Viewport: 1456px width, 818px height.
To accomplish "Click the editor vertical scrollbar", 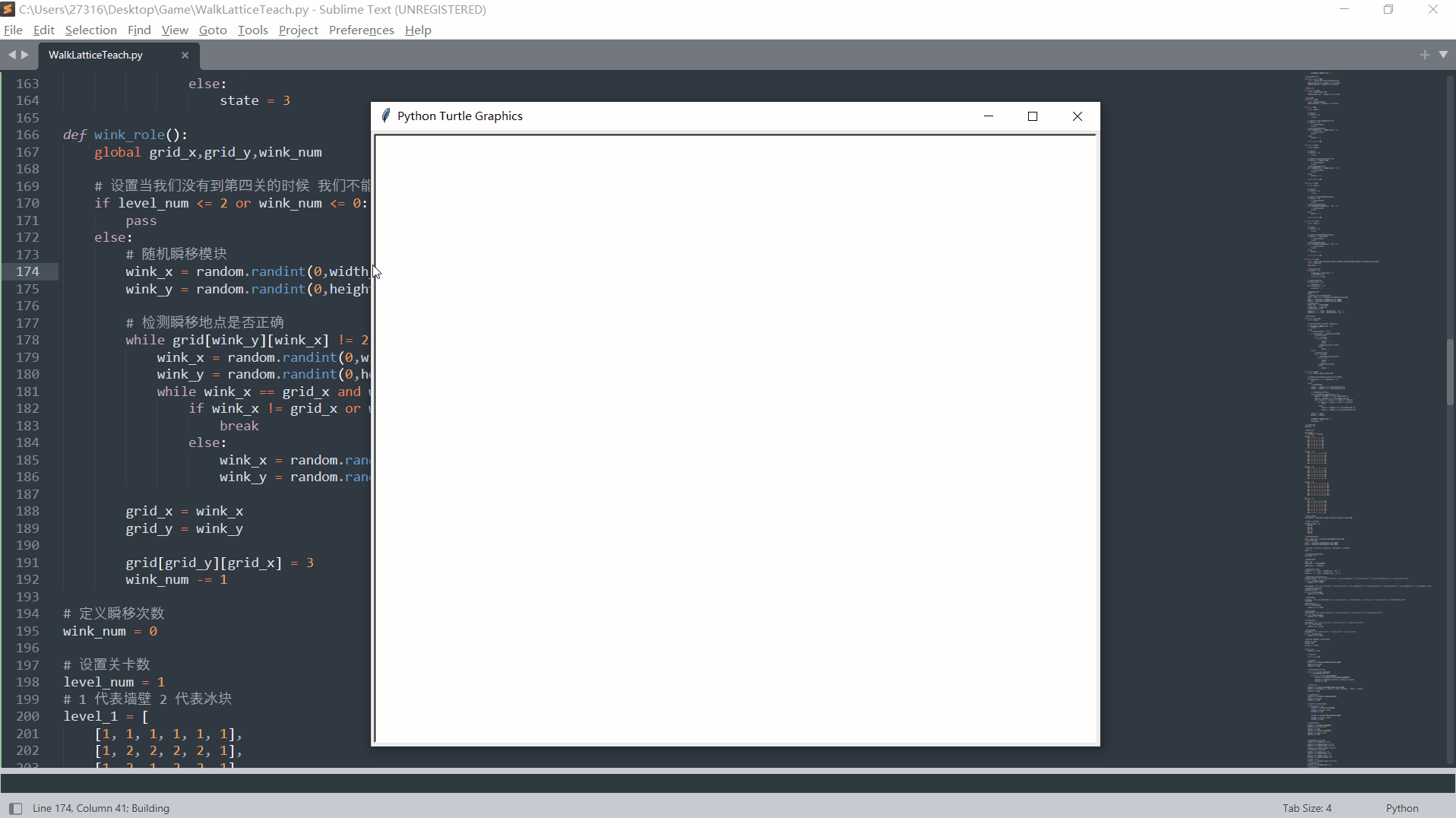I will point(1451,373).
